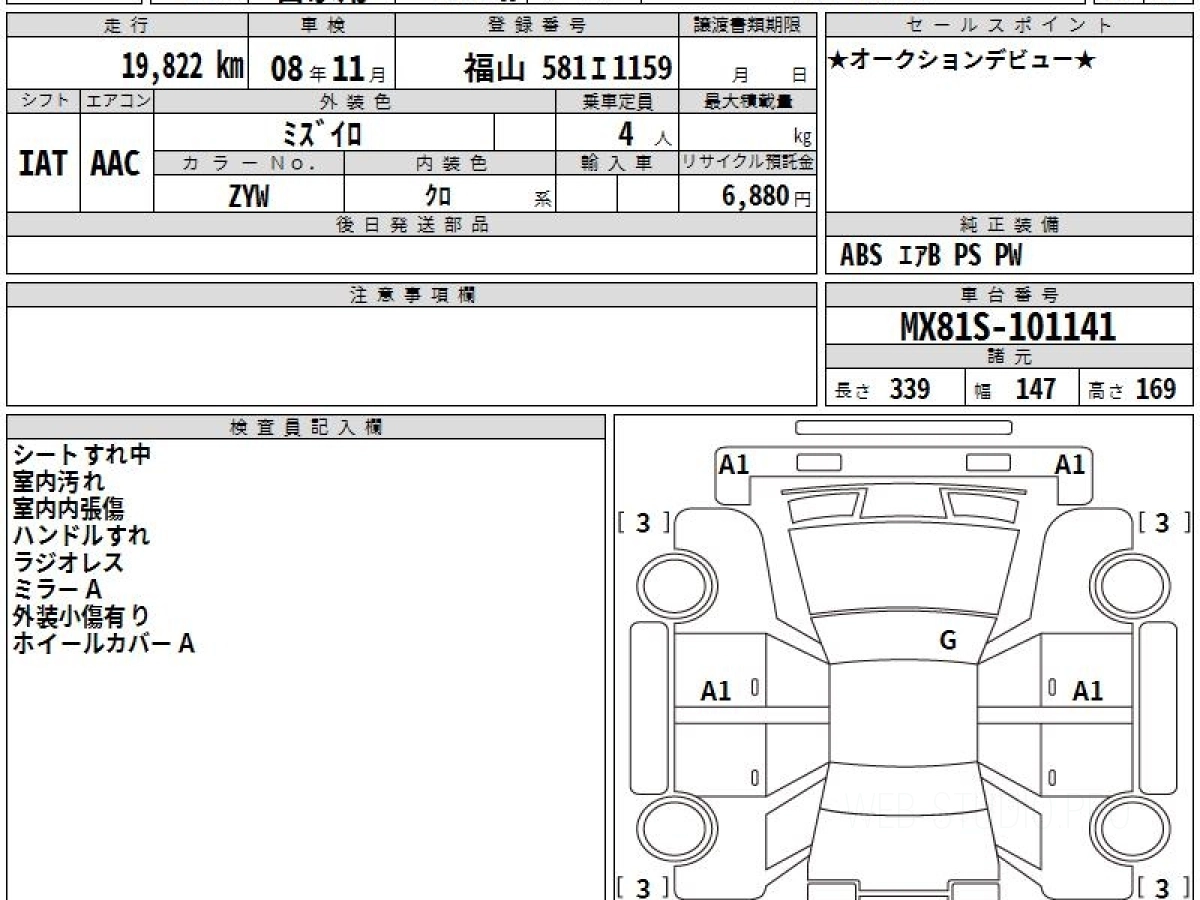This screenshot has width=1200, height=900.
Task: Click the inspector note ミラーA
Action: pyautogui.click(x=57, y=589)
